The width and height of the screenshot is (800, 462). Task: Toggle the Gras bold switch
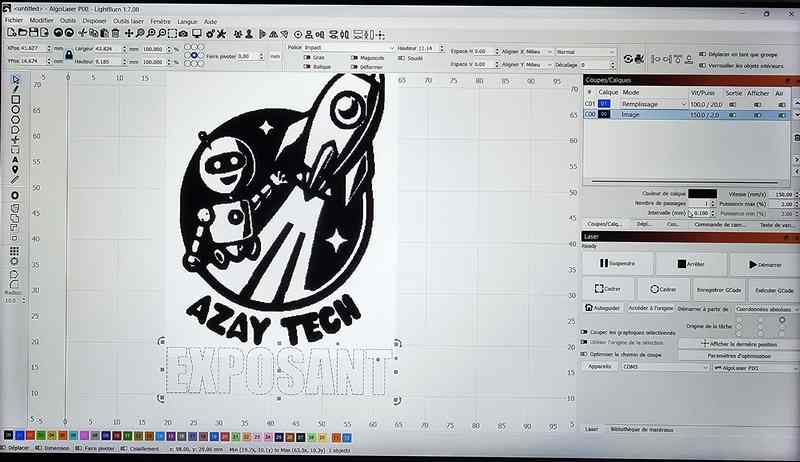(x=308, y=58)
